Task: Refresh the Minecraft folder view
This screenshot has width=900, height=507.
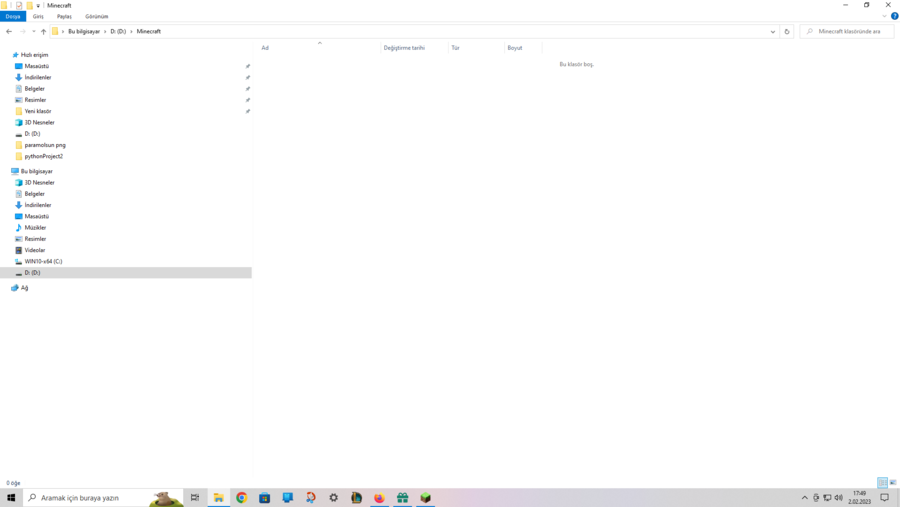Action: pyautogui.click(x=787, y=32)
